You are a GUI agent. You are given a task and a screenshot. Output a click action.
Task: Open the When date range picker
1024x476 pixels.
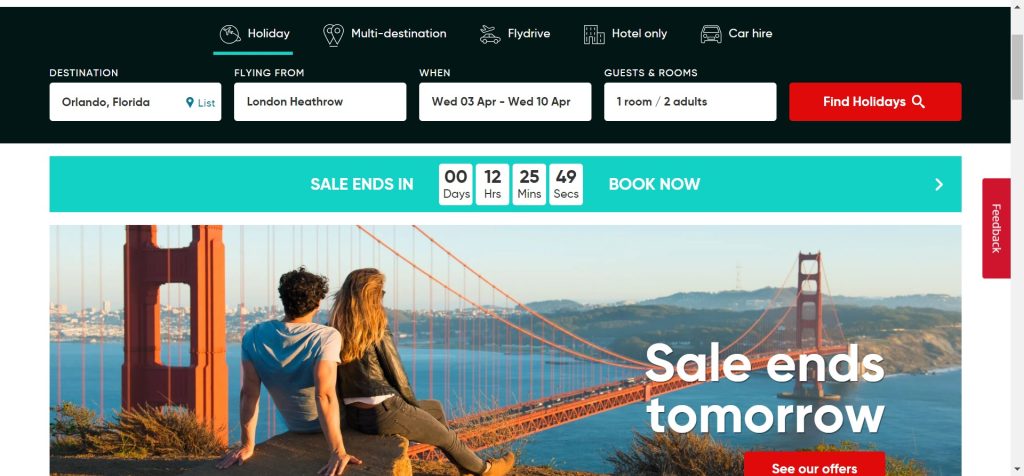(505, 102)
